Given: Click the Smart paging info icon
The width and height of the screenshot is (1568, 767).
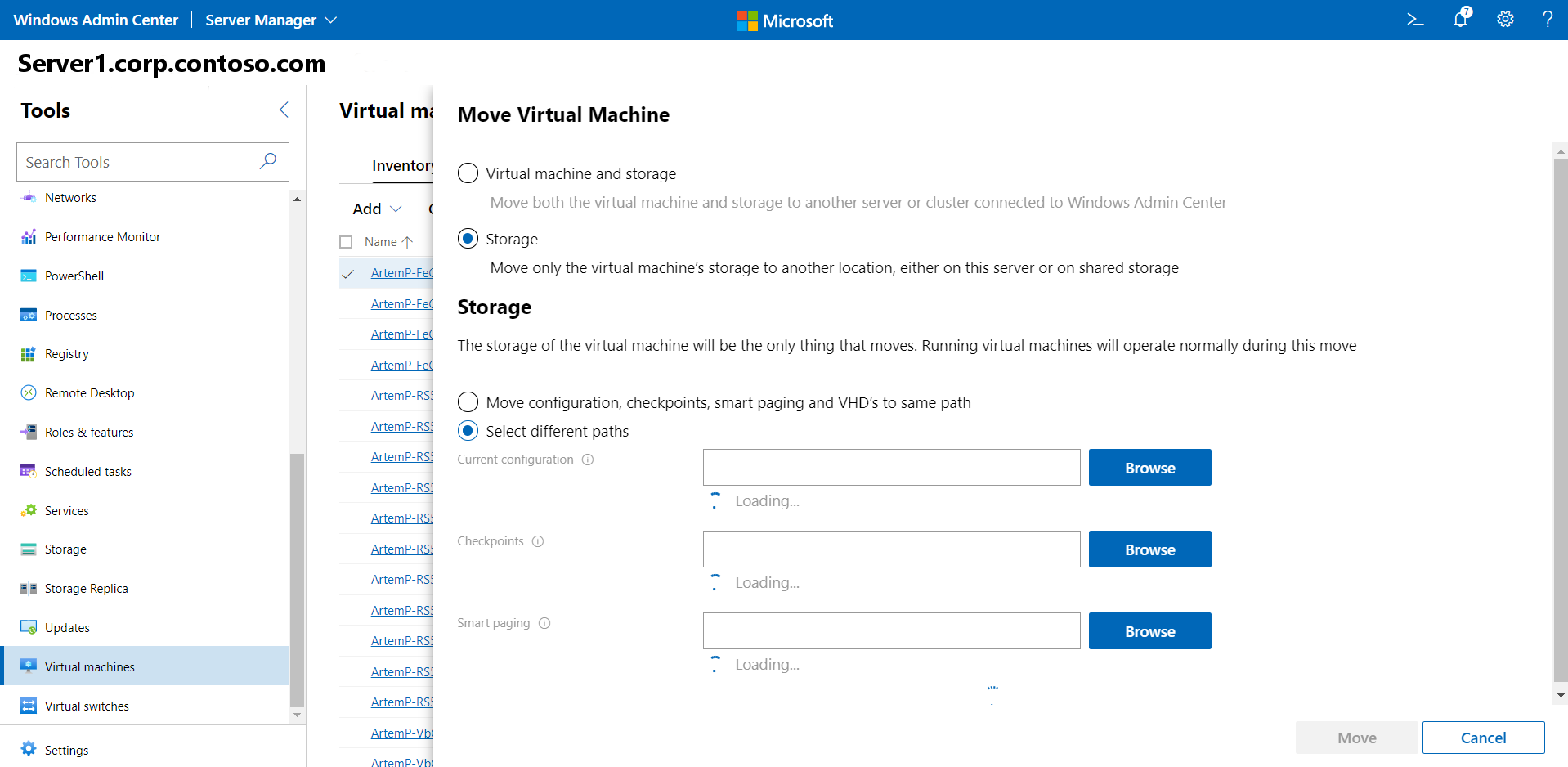Looking at the screenshot, I should [544, 623].
